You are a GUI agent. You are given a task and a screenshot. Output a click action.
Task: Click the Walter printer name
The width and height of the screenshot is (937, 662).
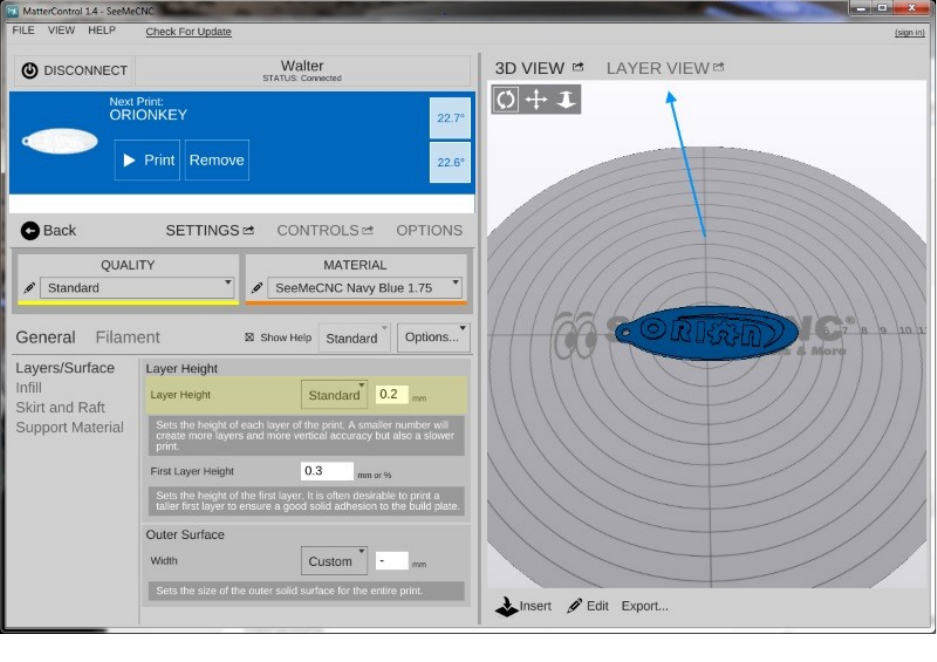(x=302, y=66)
